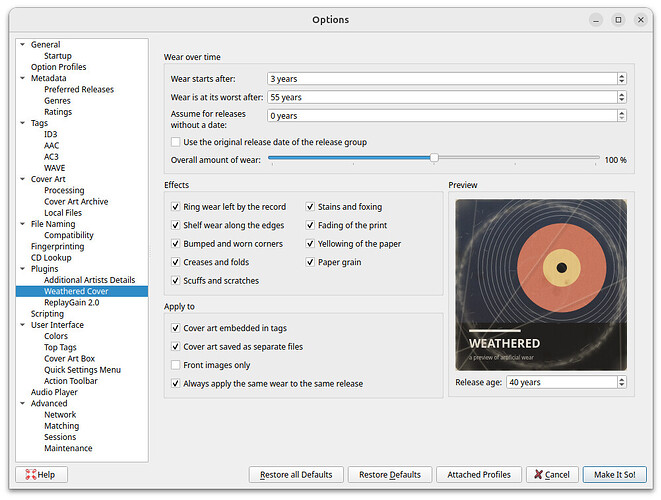Image resolution: width=661 pixels, height=500 pixels.
Task: Open the Maintenance options page
Action: (68, 448)
